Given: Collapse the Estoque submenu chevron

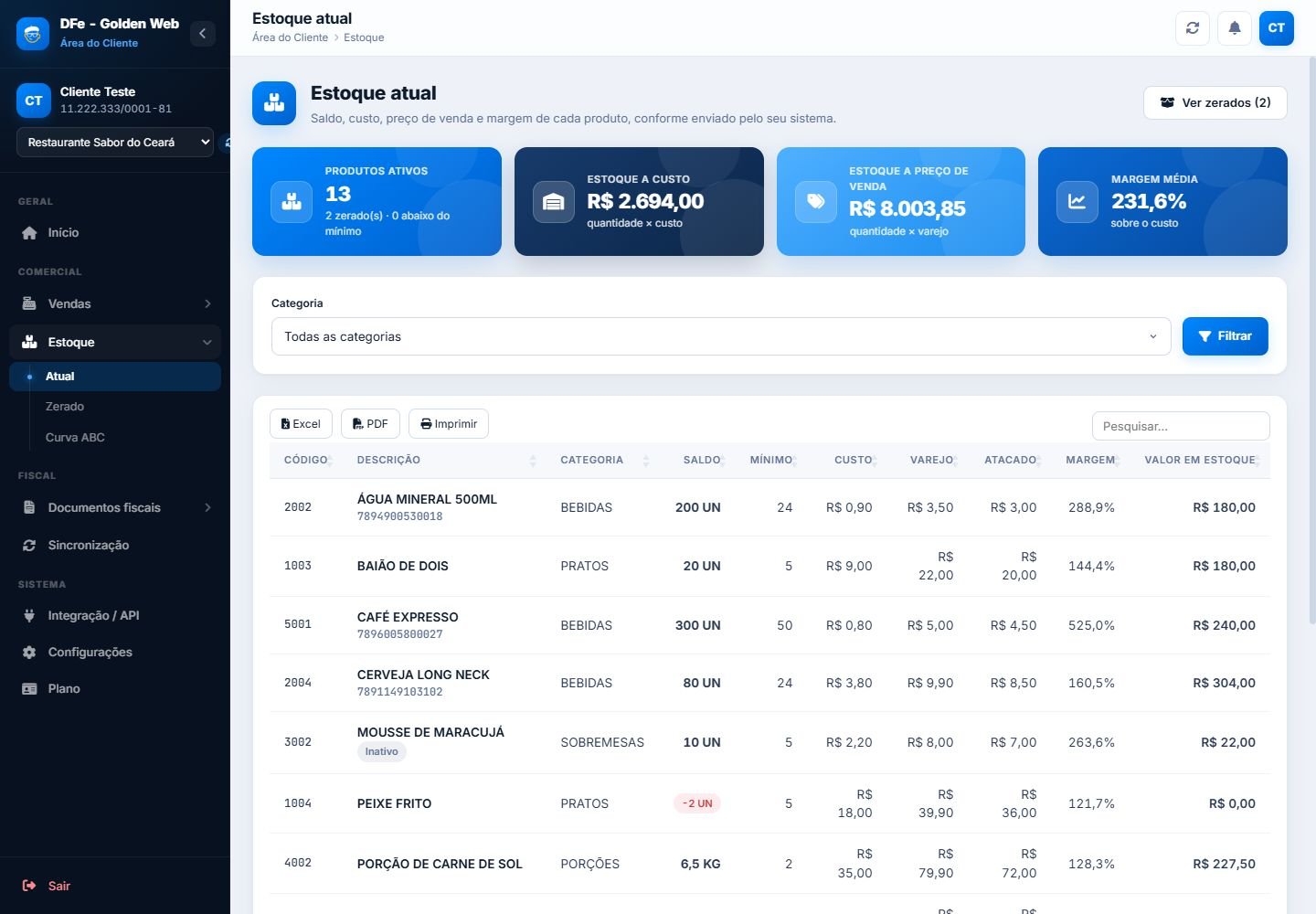Looking at the screenshot, I should click(207, 342).
